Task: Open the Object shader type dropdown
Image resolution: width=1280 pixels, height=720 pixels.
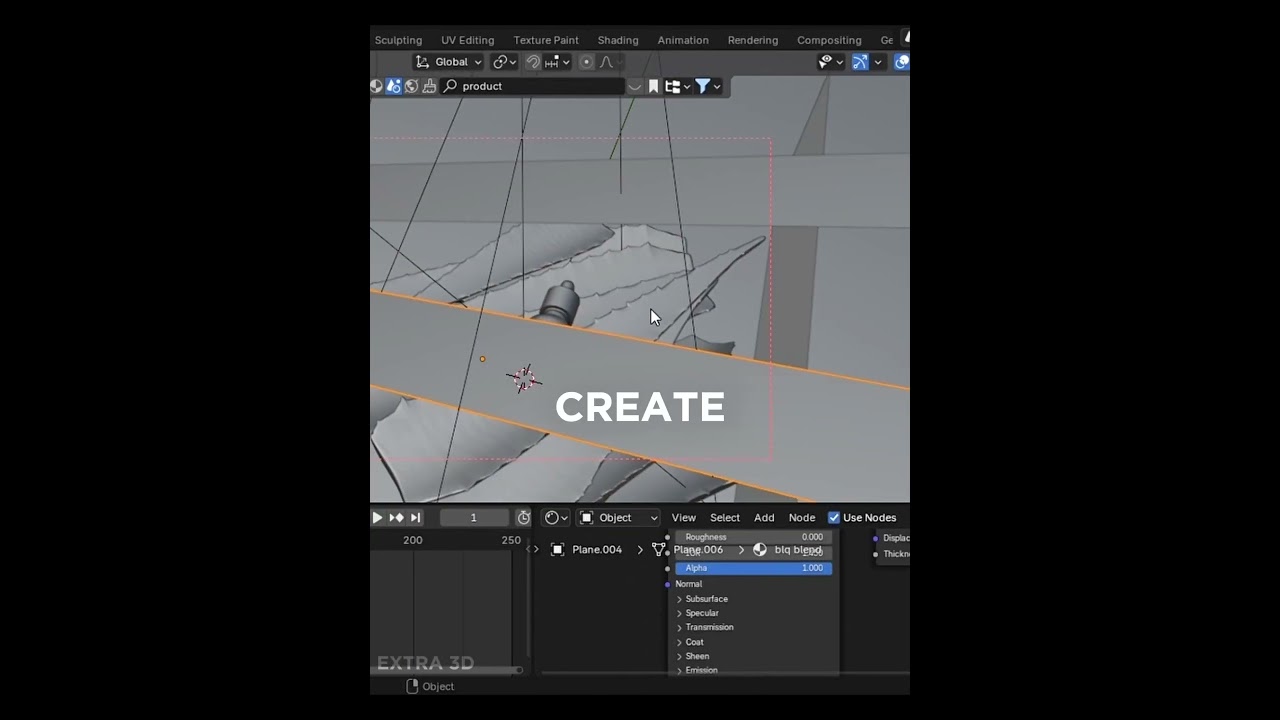Action: click(618, 517)
